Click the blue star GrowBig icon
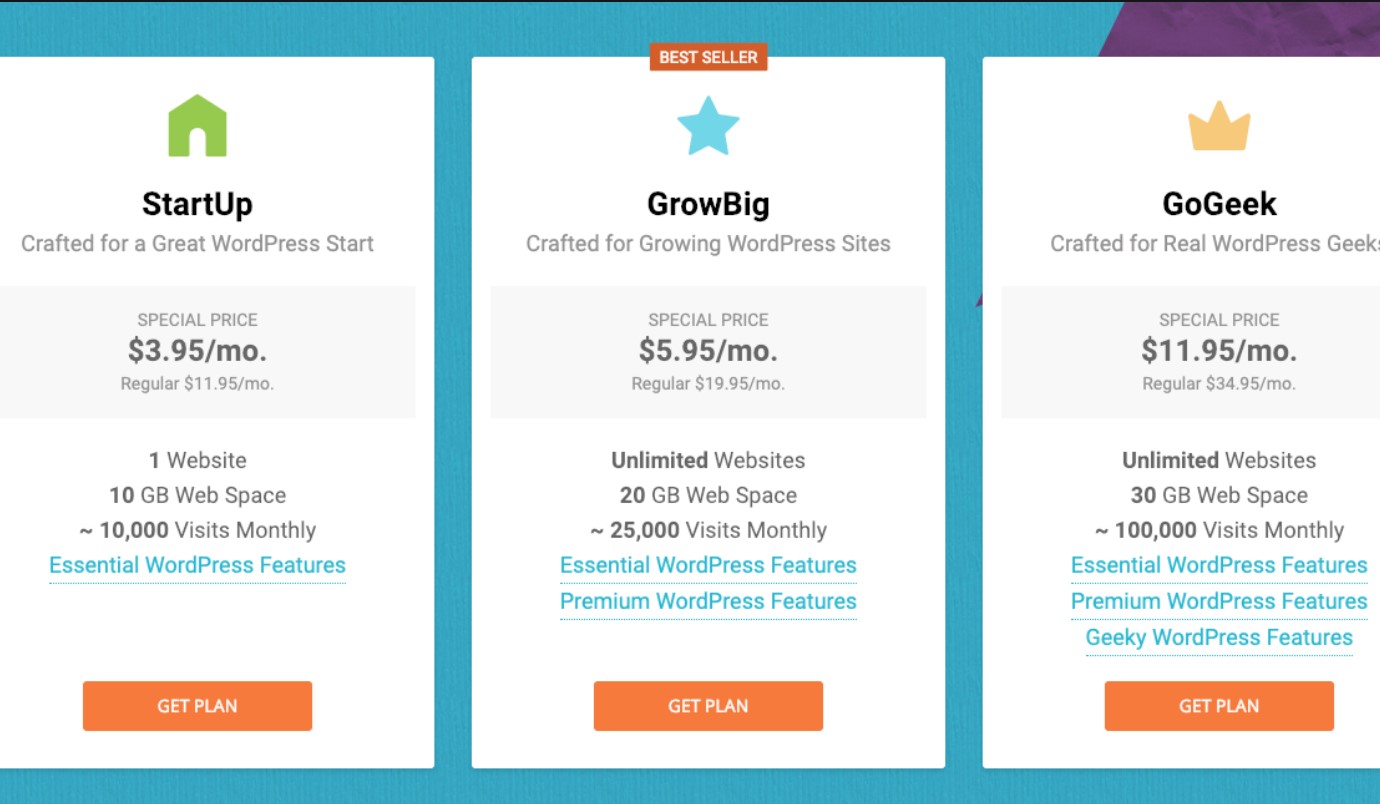Screen dimensions: 1380x804 (x=708, y=126)
